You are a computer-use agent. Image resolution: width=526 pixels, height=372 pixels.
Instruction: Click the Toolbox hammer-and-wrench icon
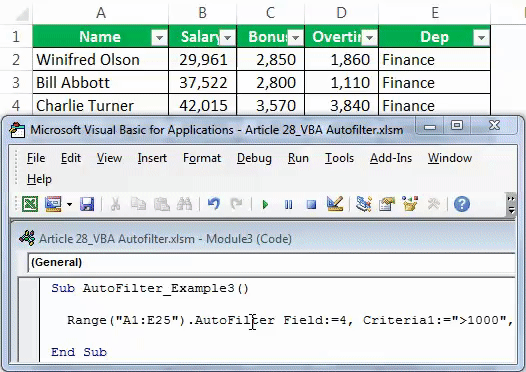433,204
